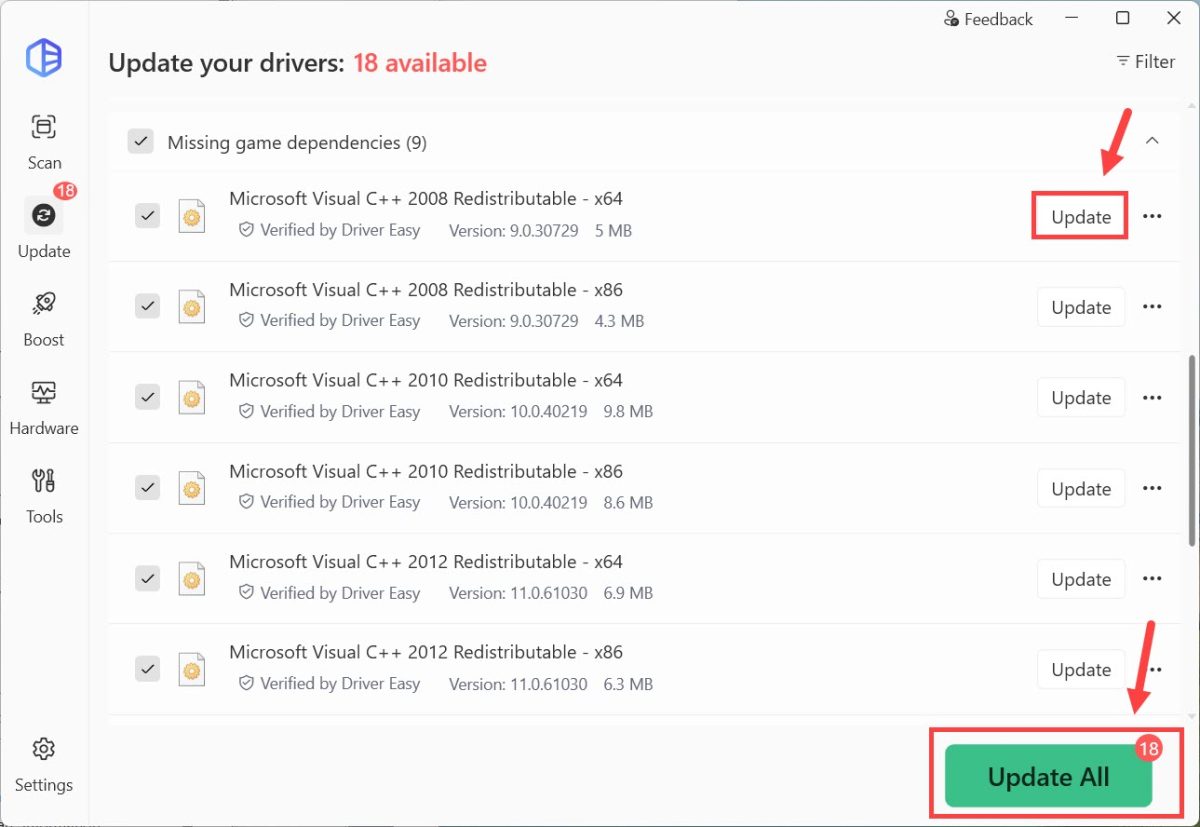This screenshot has width=1200, height=827.
Task: Open more options for Visual C++ 2008 x86
Action: tap(1152, 307)
